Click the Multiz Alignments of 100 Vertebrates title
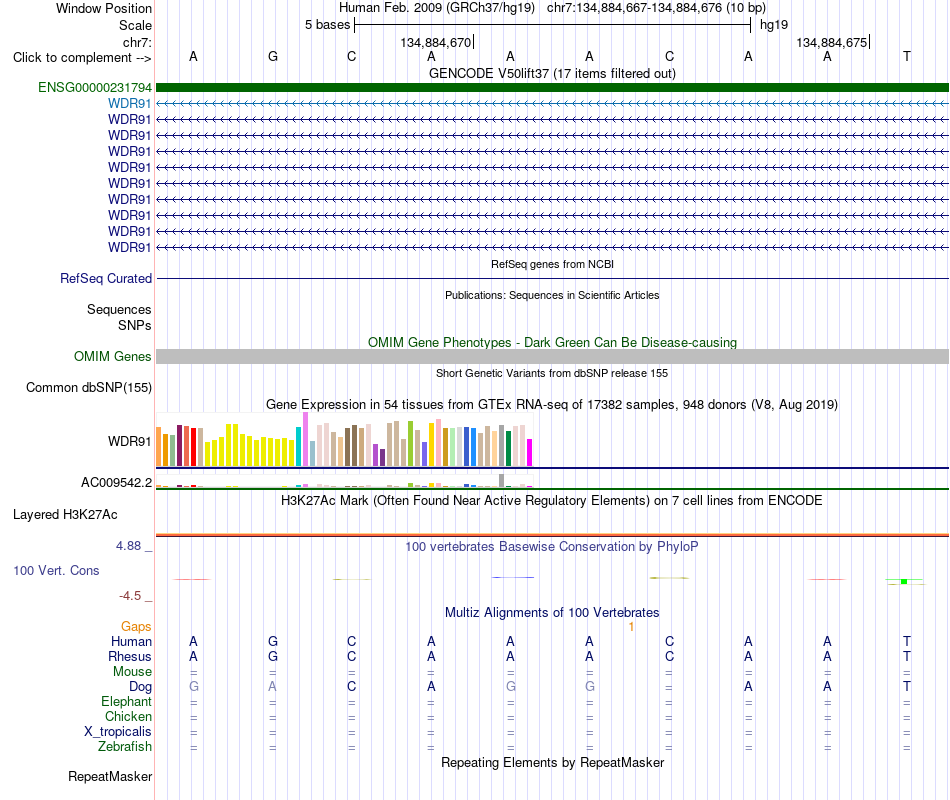The height and width of the screenshot is (800, 950). tap(552, 612)
